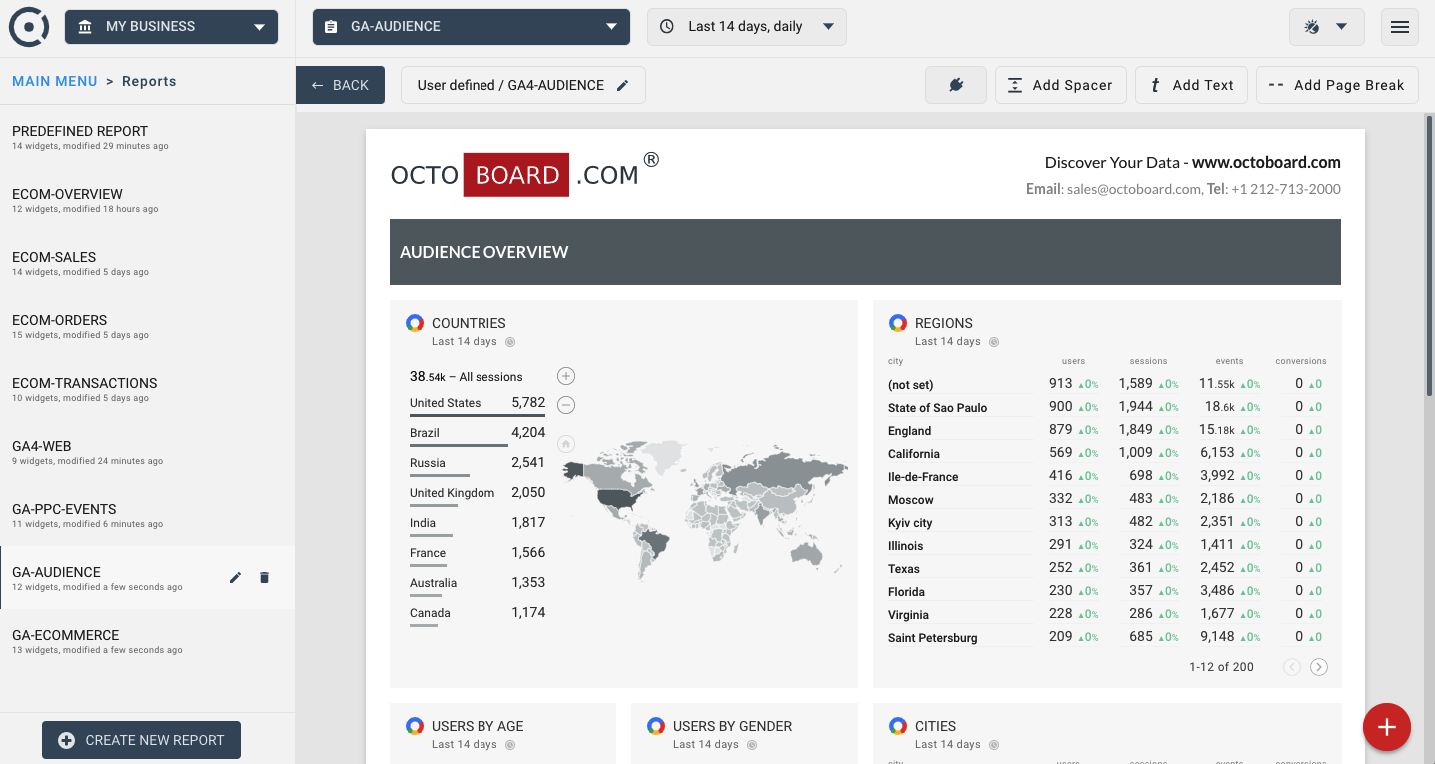Screen dimensions: 1435x764
Task: Click Ile-de-France region row
Action: coord(1107,476)
